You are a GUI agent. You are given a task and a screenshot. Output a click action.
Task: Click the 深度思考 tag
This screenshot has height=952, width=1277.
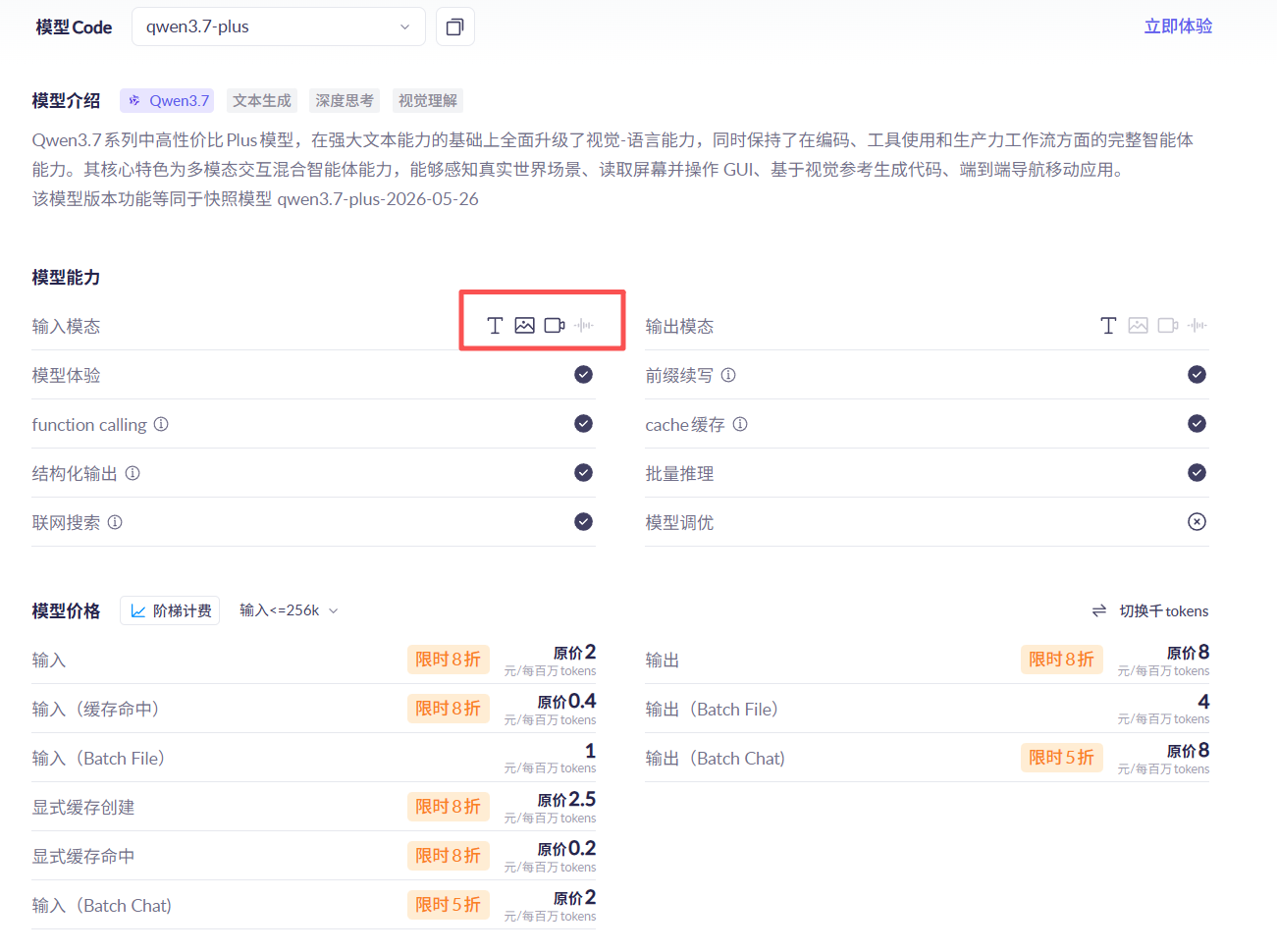[345, 100]
